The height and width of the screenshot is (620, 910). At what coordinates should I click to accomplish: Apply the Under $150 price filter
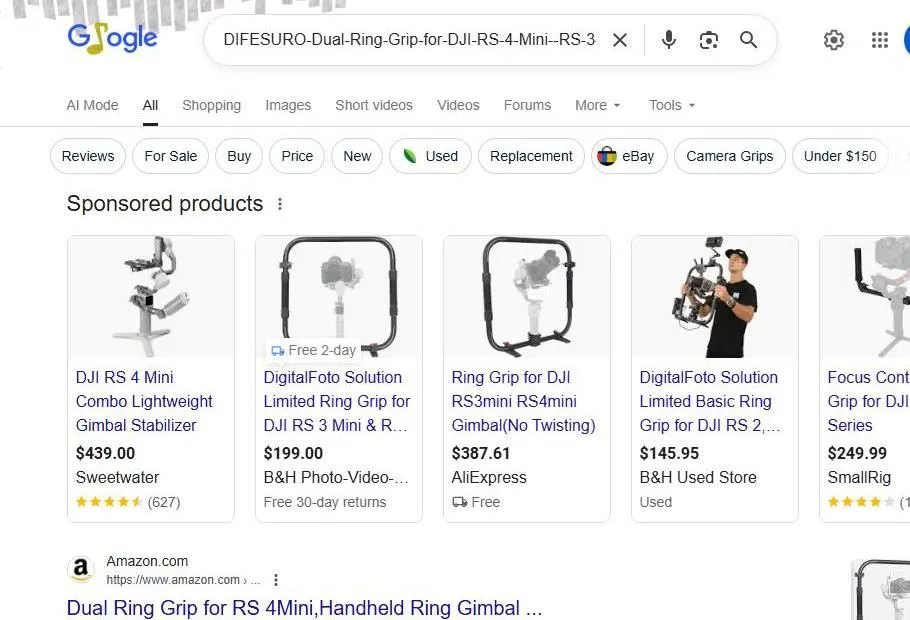click(839, 156)
